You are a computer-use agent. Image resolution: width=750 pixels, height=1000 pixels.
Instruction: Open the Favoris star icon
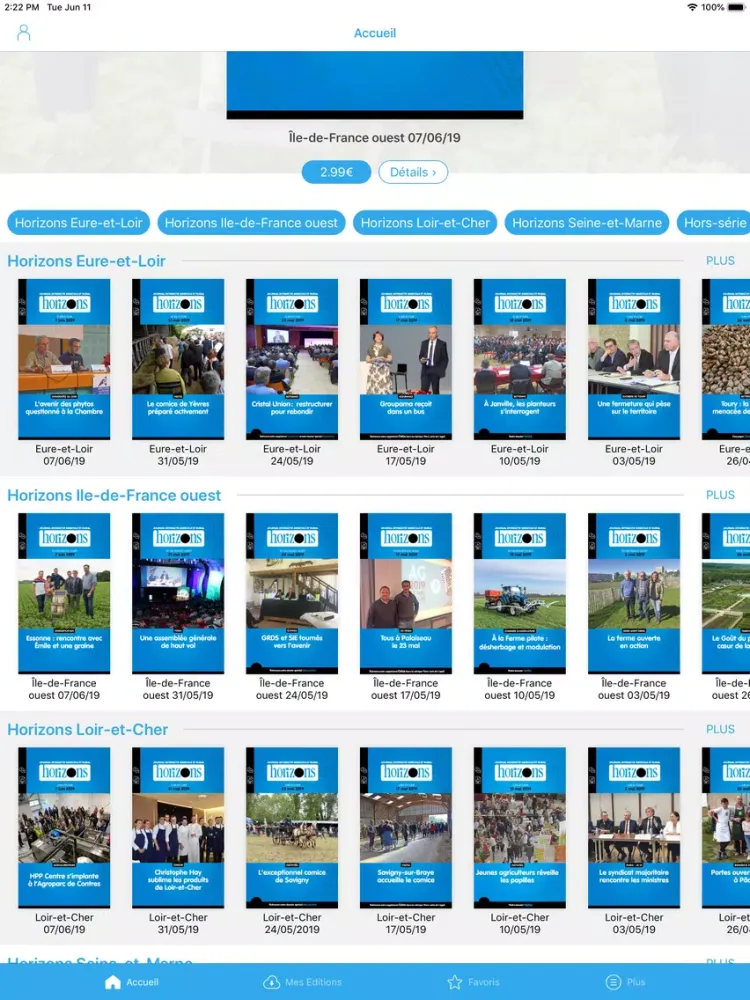[x=455, y=982]
